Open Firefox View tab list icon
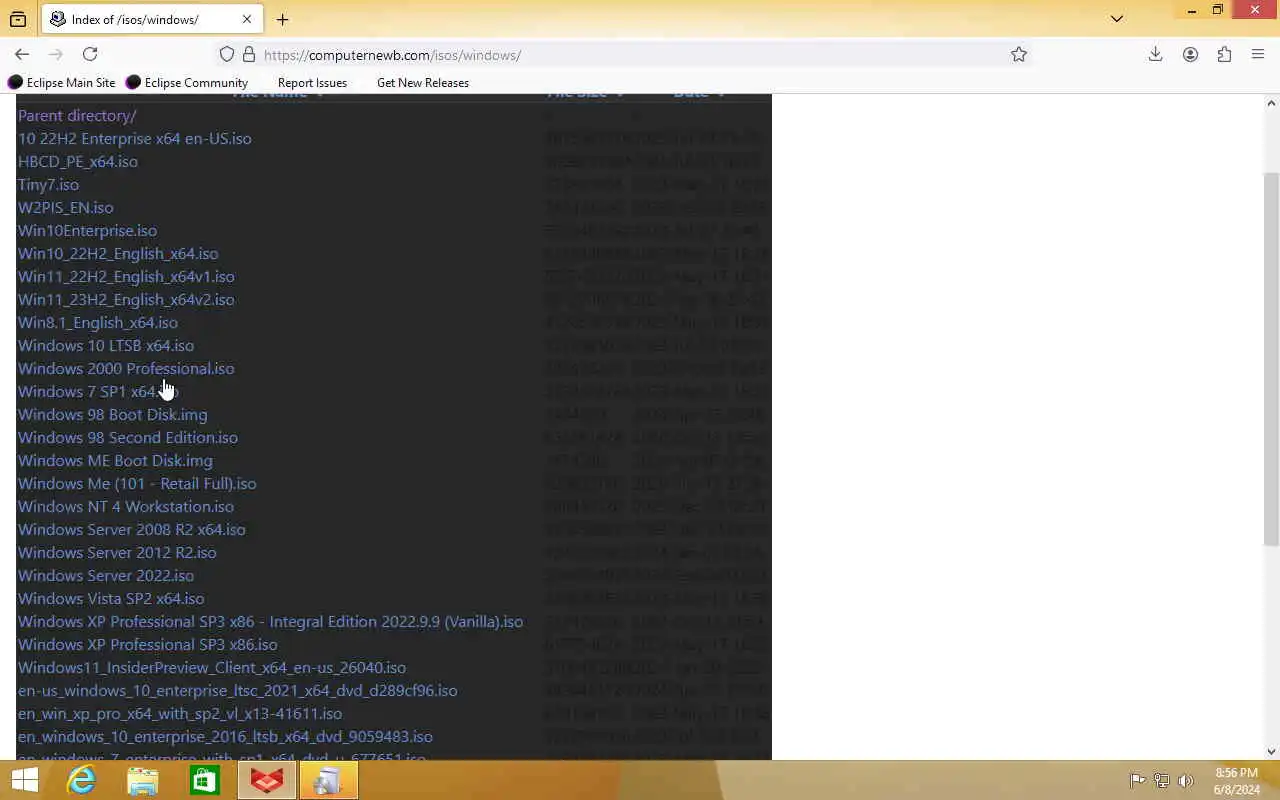 [x=18, y=19]
